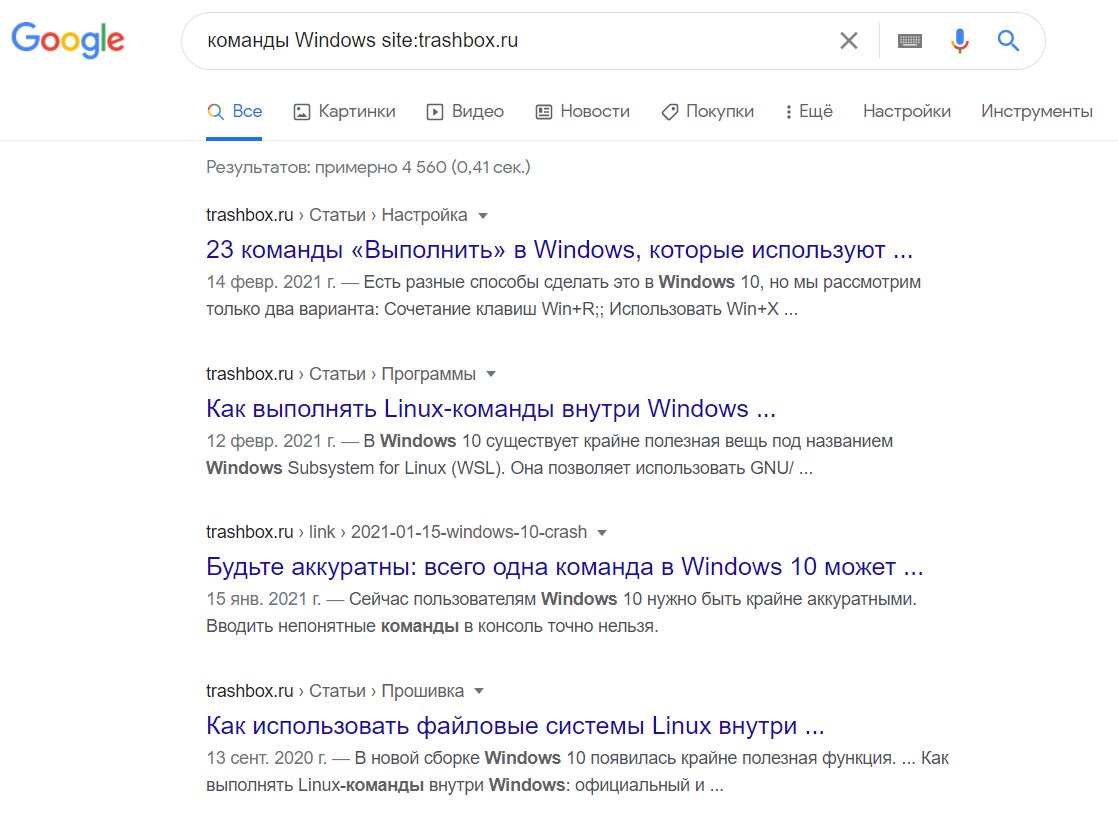Image resolution: width=1118 pixels, height=817 pixels.
Task: Expand arrow beside 2021-01-15-windows-10-crash breadcrumb
Action: tap(602, 533)
